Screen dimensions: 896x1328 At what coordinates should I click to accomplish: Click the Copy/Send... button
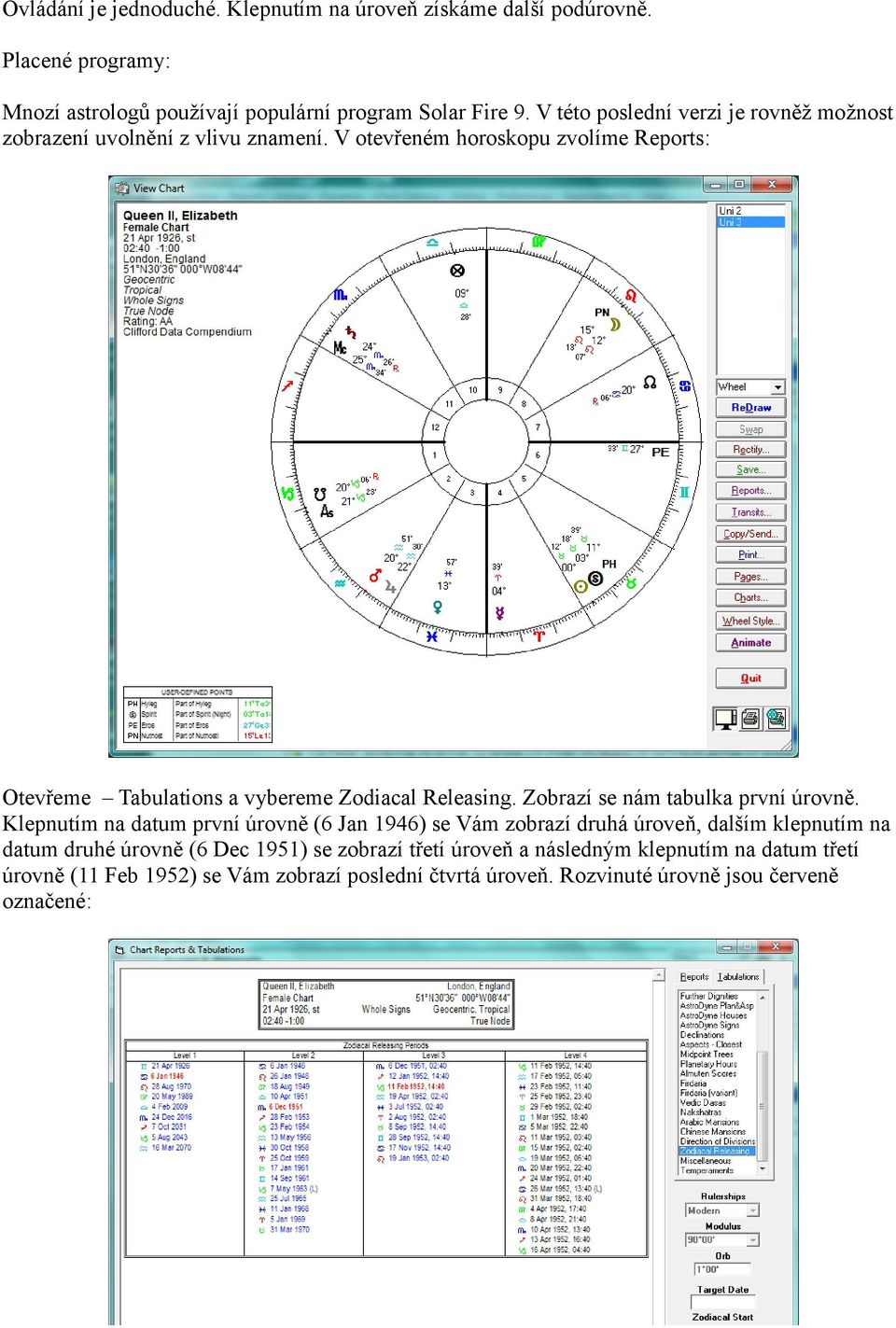[x=750, y=534]
